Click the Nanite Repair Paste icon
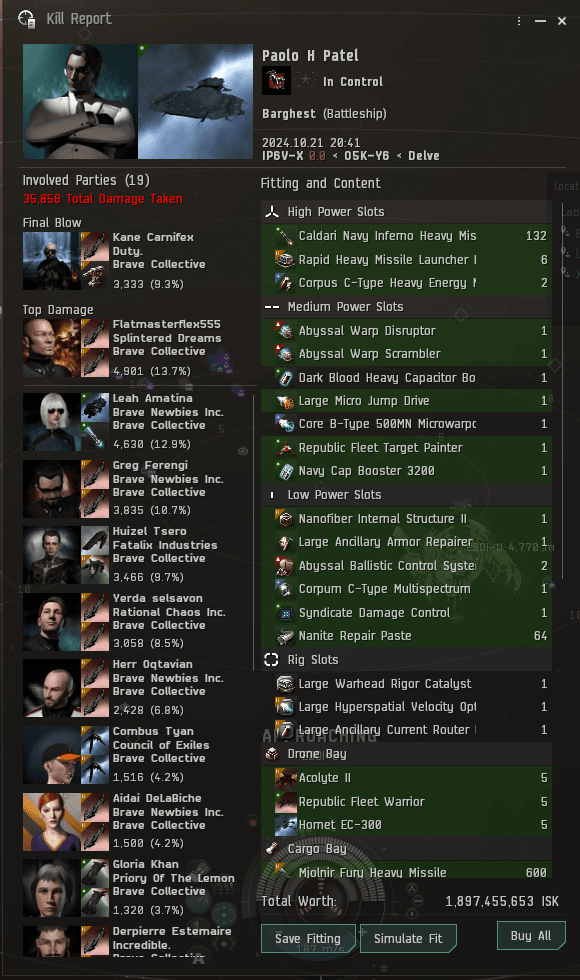Screen dimensions: 580x980 click(x=285, y=636)
